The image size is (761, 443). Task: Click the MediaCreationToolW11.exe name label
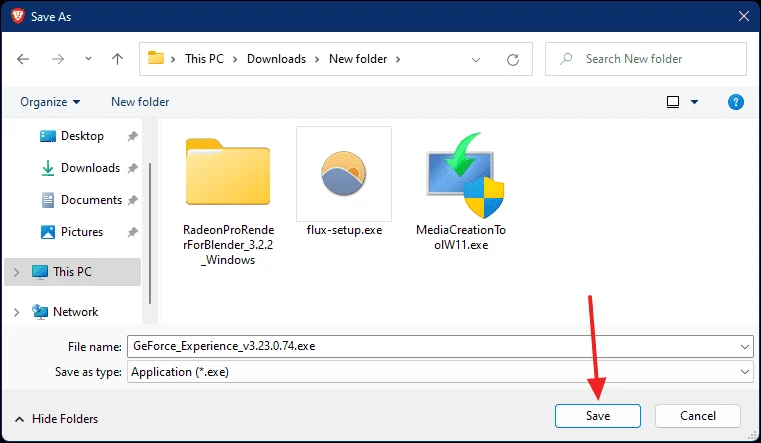tap(461, 237)
